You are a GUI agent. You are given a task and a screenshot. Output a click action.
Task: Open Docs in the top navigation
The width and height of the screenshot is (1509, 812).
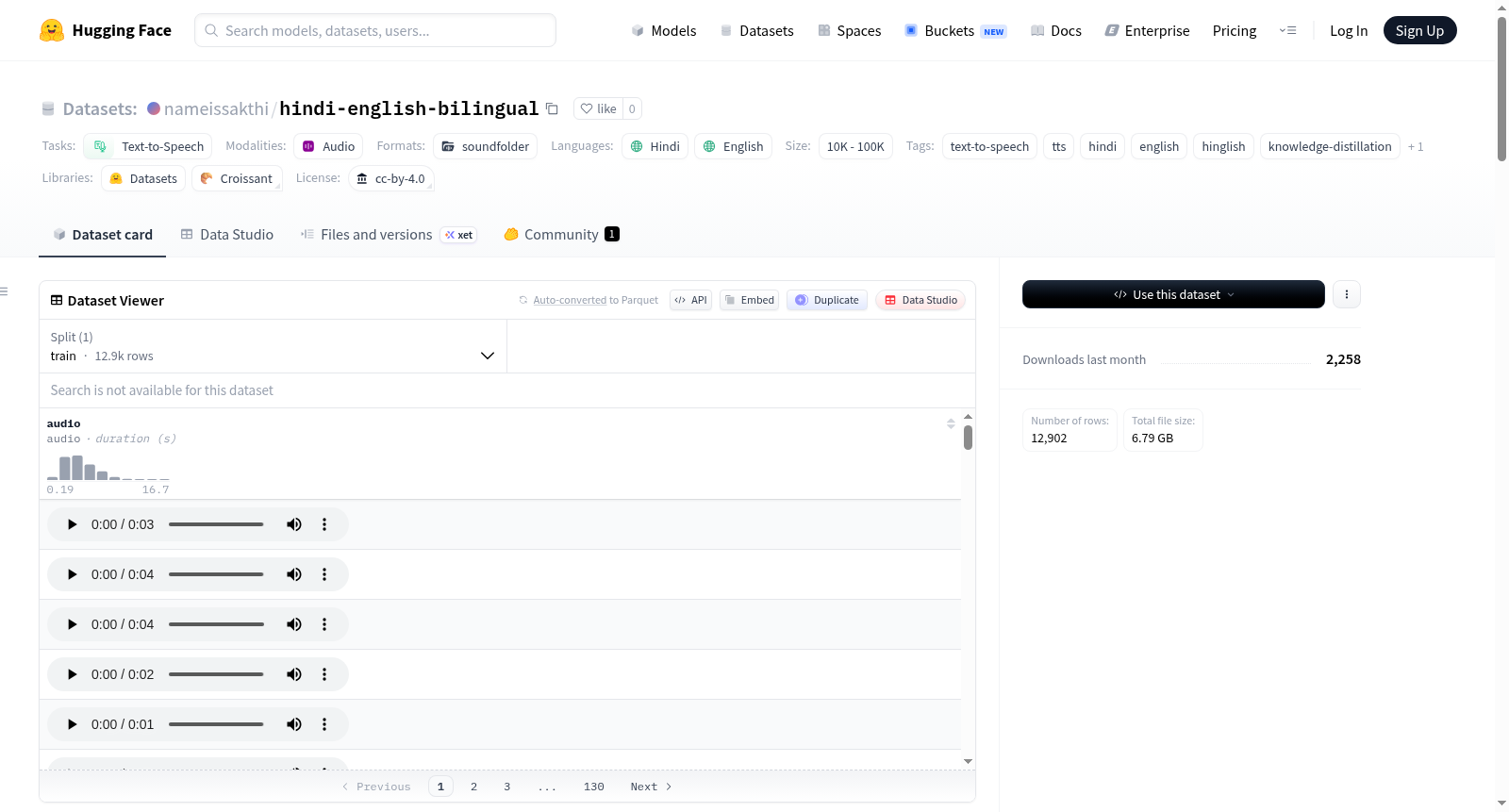point(1055,30)
